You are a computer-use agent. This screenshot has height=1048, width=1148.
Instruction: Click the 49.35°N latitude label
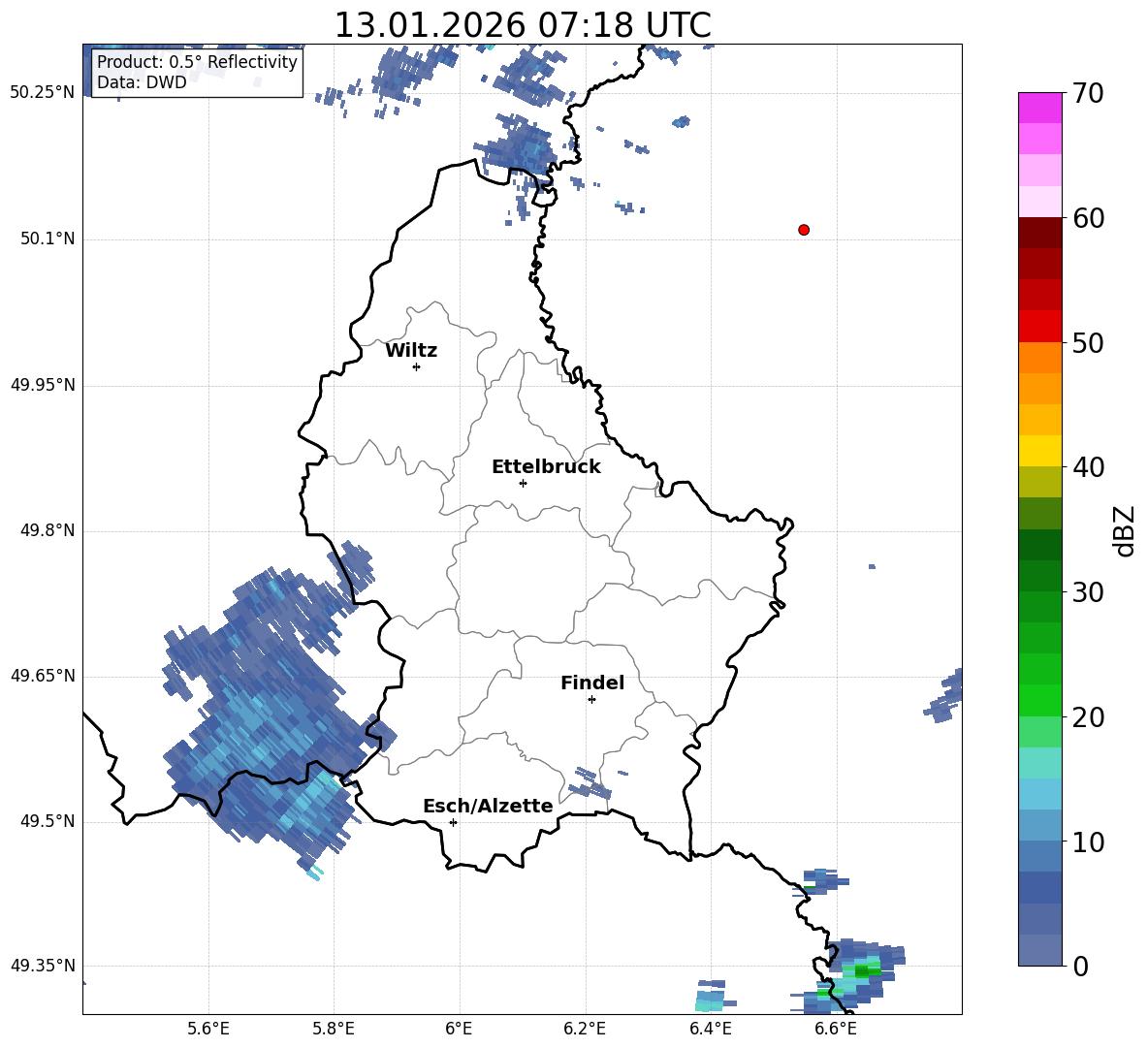(x=43, y=966)
